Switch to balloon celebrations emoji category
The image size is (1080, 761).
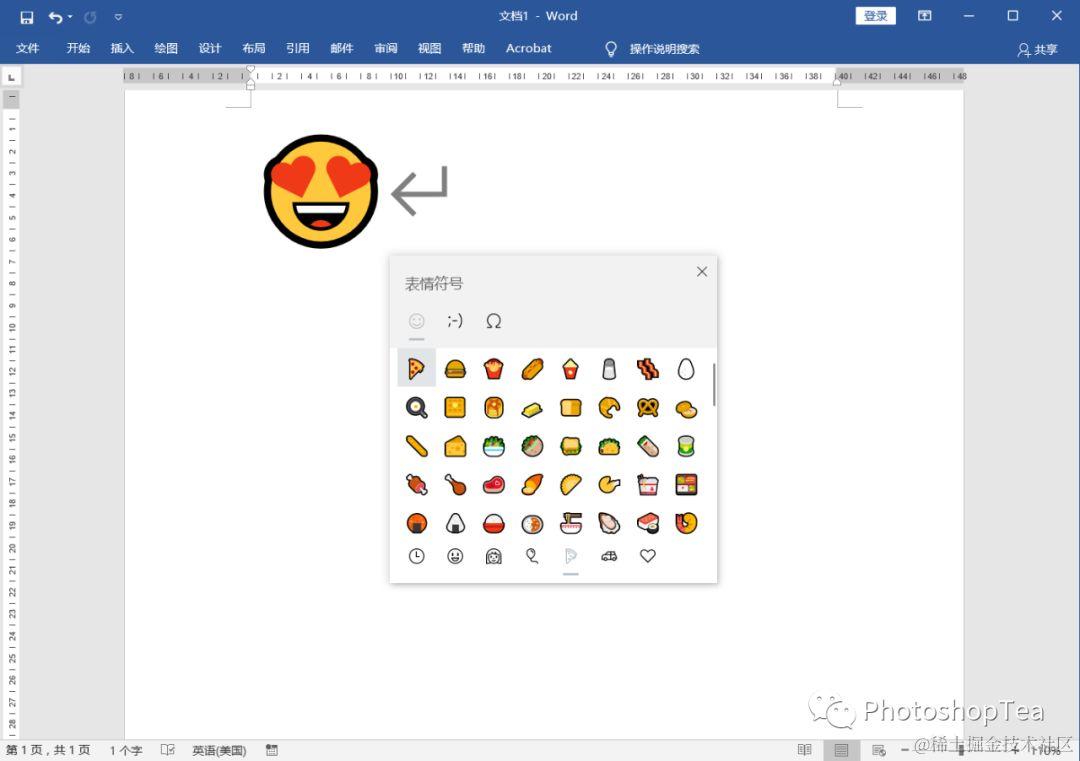[x=532, y=556]
